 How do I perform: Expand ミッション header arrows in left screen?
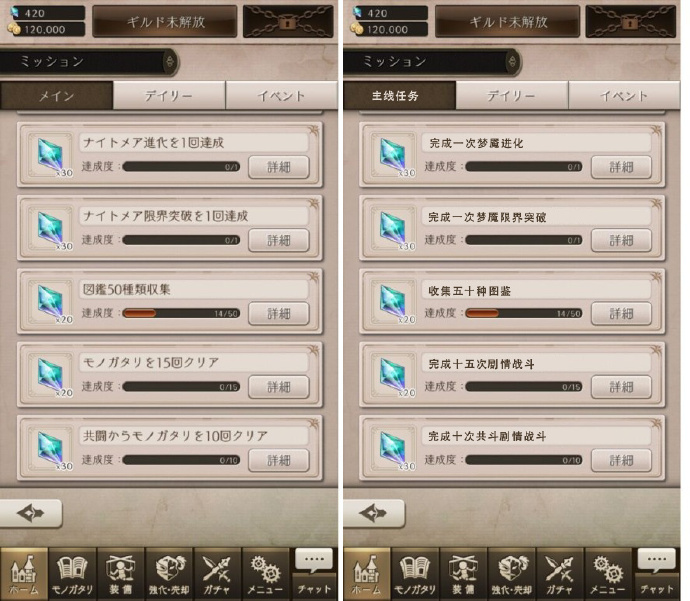[x=170, y=62]
